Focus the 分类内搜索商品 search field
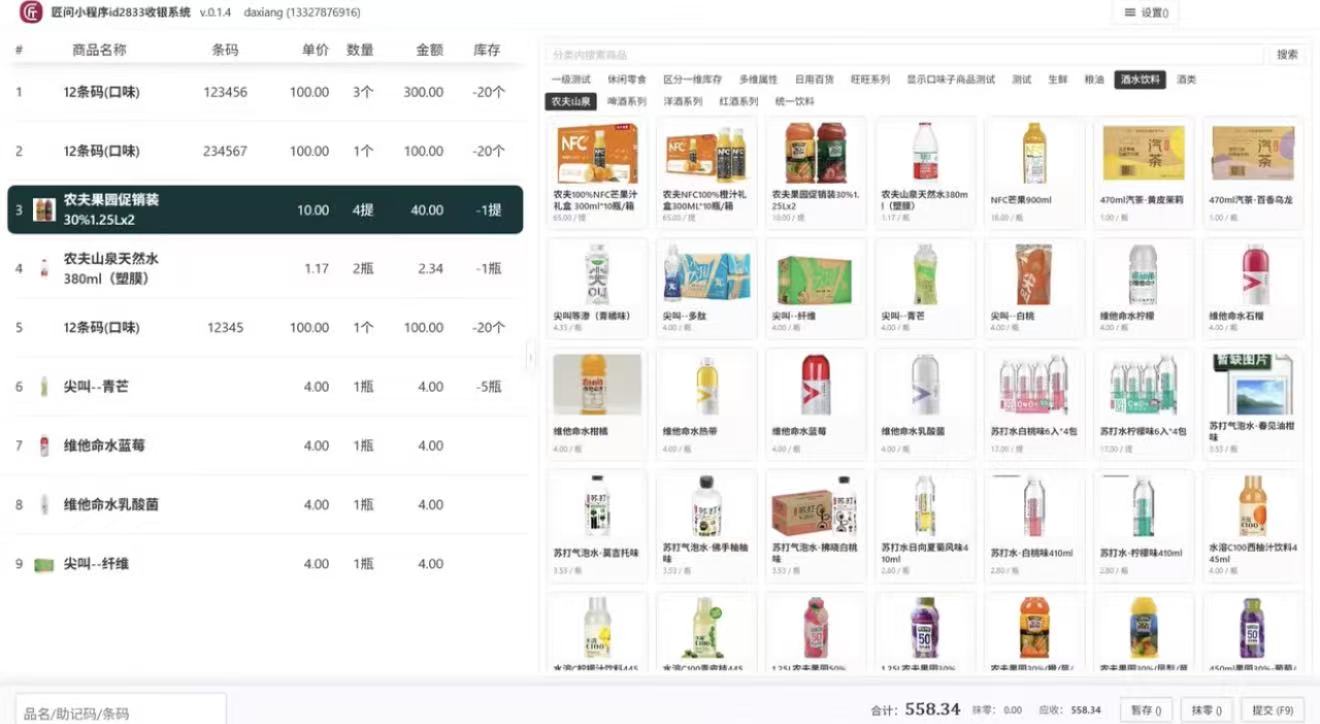1320x724 pixels. (x=905, y=55)
